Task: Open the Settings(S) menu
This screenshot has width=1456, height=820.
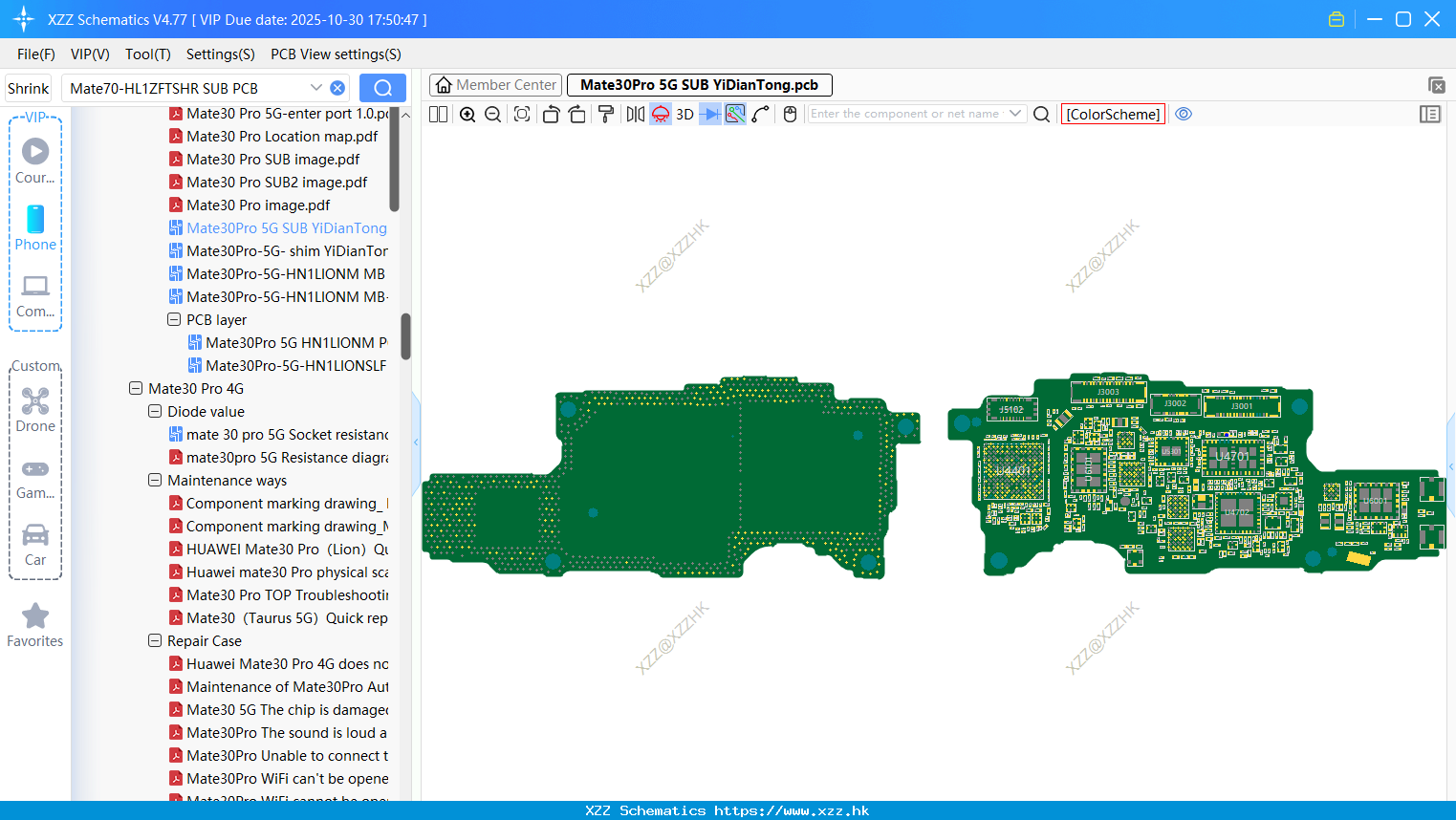Action: click(221, 54)
